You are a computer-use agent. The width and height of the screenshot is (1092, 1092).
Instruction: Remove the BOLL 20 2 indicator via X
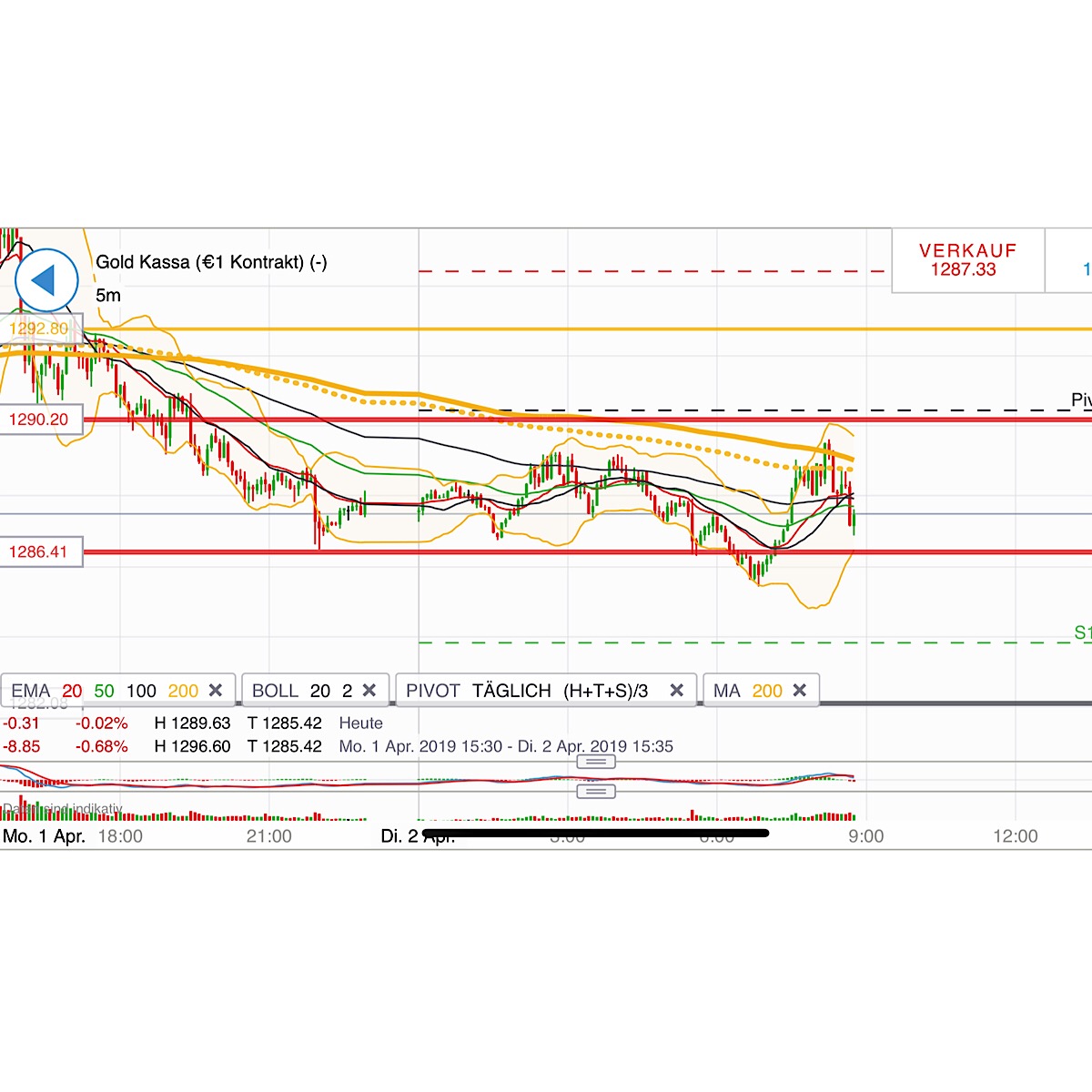pos(369,691)
